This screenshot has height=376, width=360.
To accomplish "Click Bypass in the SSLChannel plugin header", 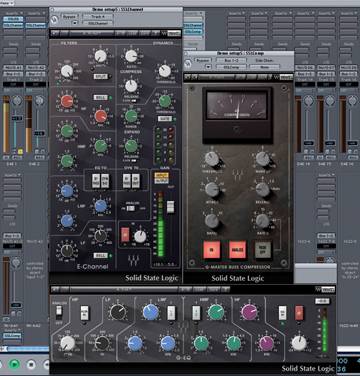I will [x=69, y=16].
